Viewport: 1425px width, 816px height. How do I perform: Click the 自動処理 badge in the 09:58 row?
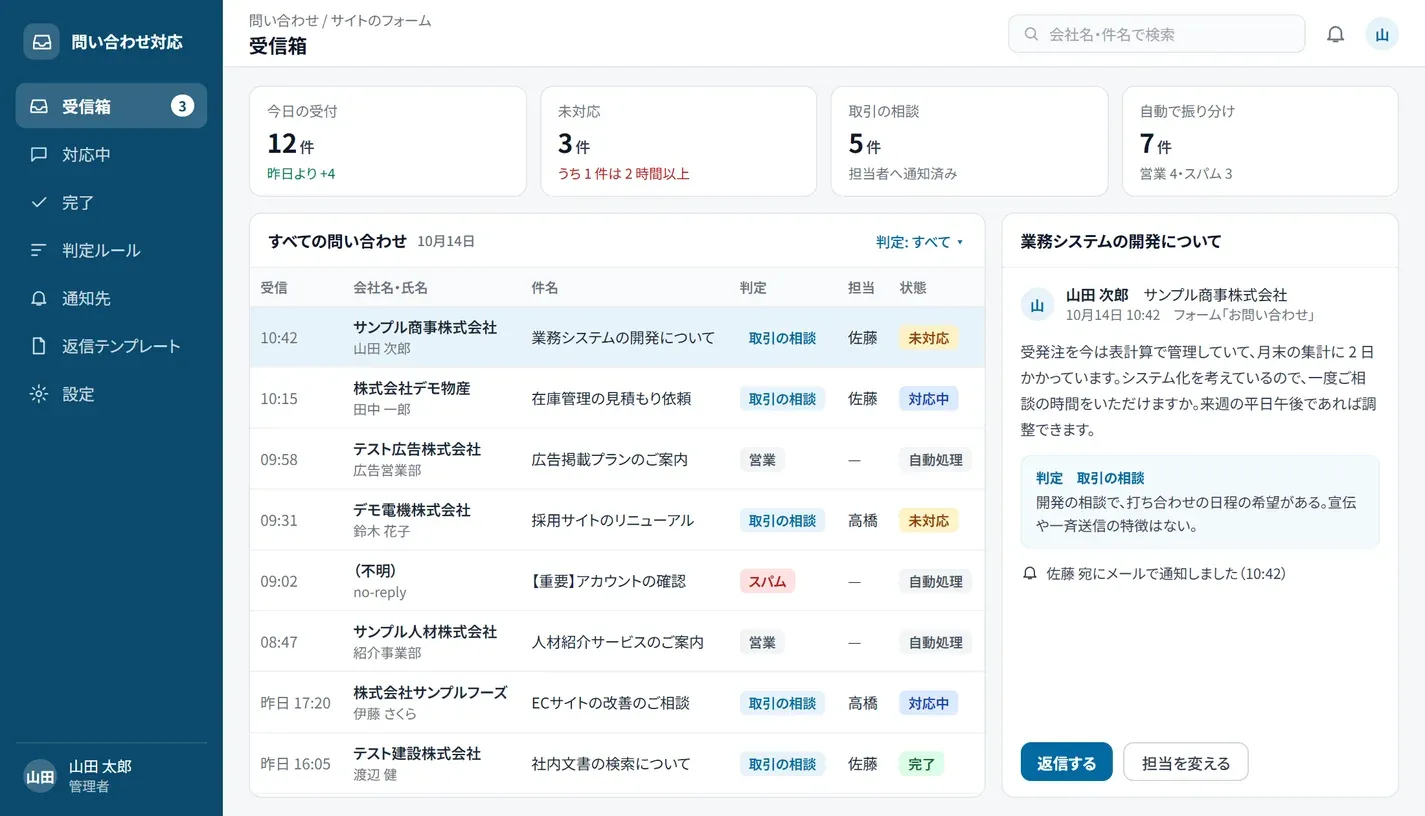pos(935,460)
